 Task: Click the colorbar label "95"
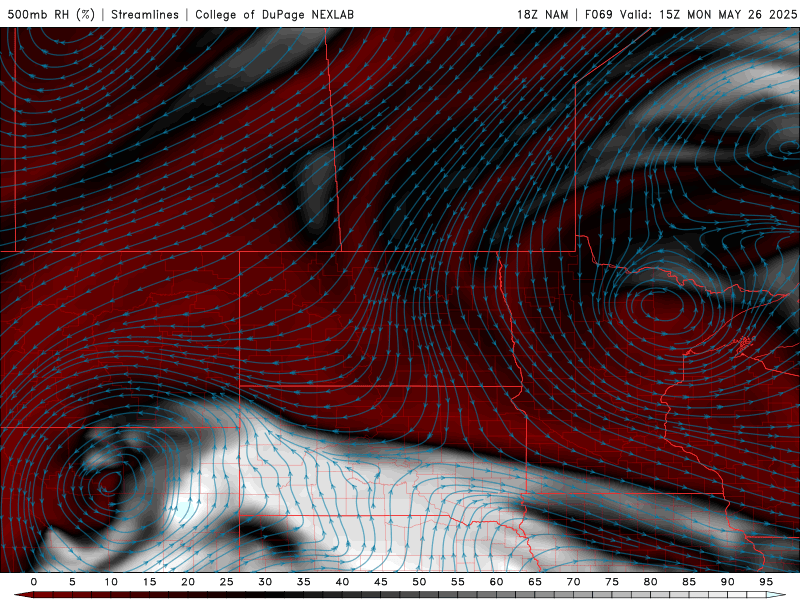pos(766,582)
